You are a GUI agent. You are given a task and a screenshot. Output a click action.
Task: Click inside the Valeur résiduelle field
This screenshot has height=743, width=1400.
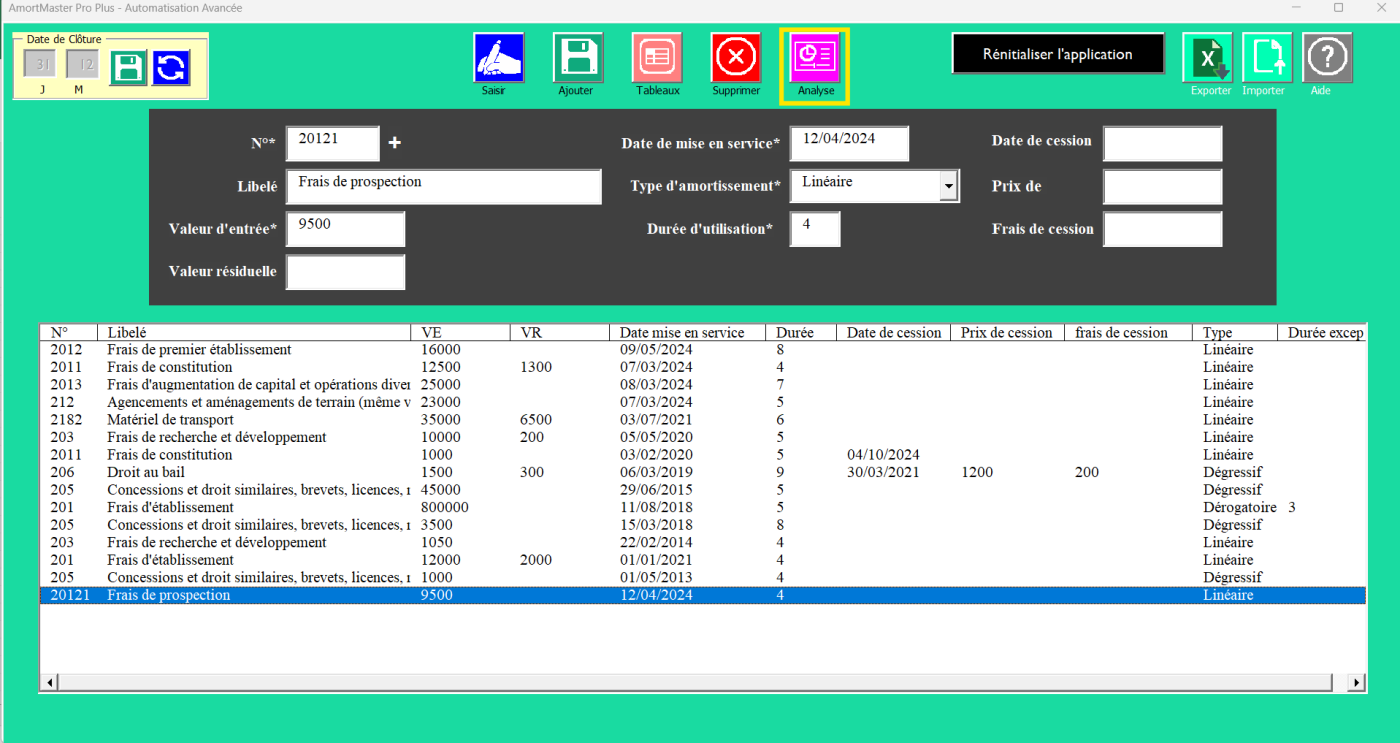(x=345, y=271)
